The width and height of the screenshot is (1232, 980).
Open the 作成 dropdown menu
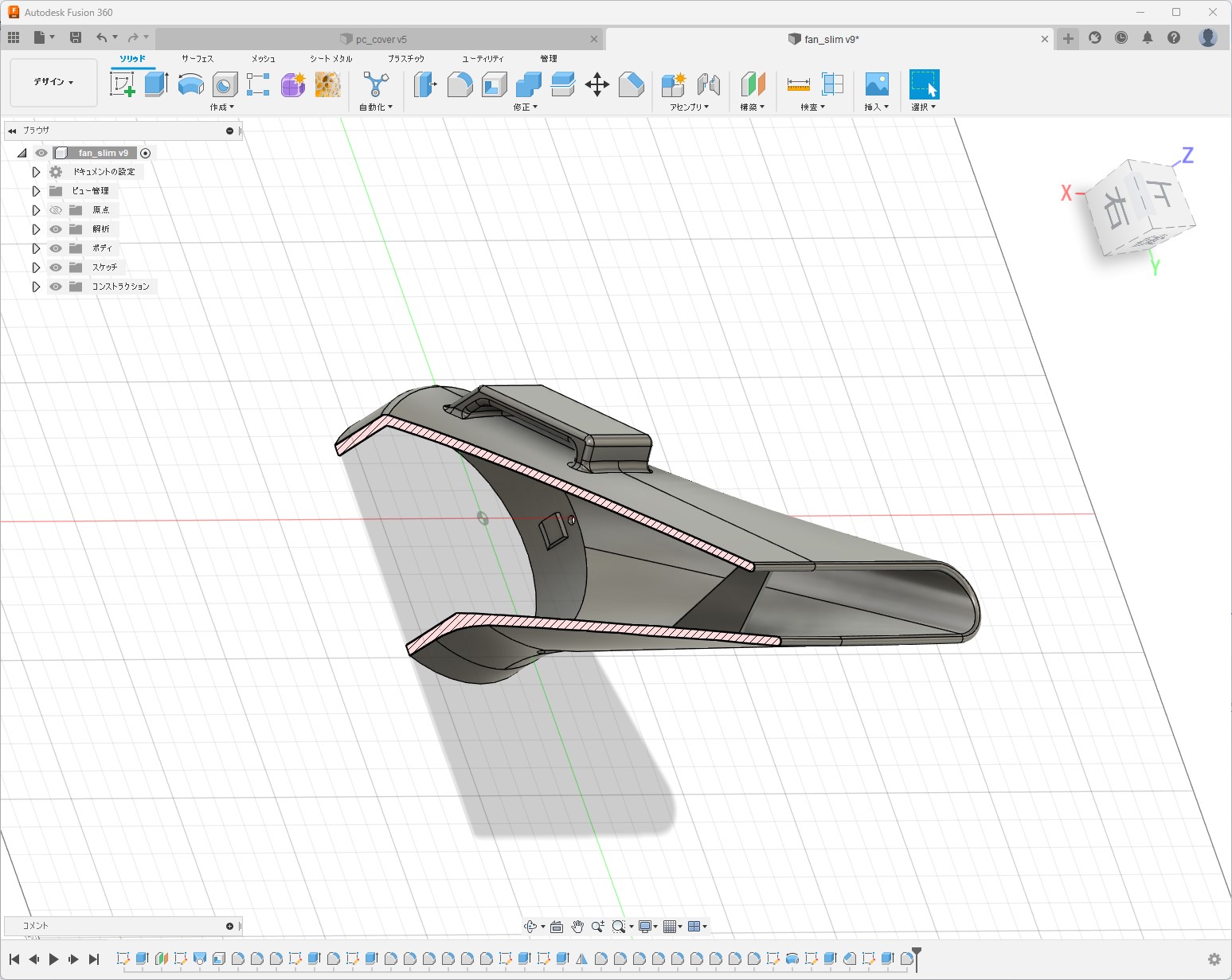[222, 107]
